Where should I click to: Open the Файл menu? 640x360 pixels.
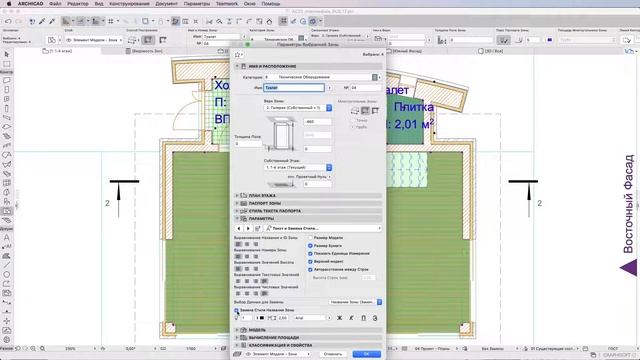tap(55, 4)
